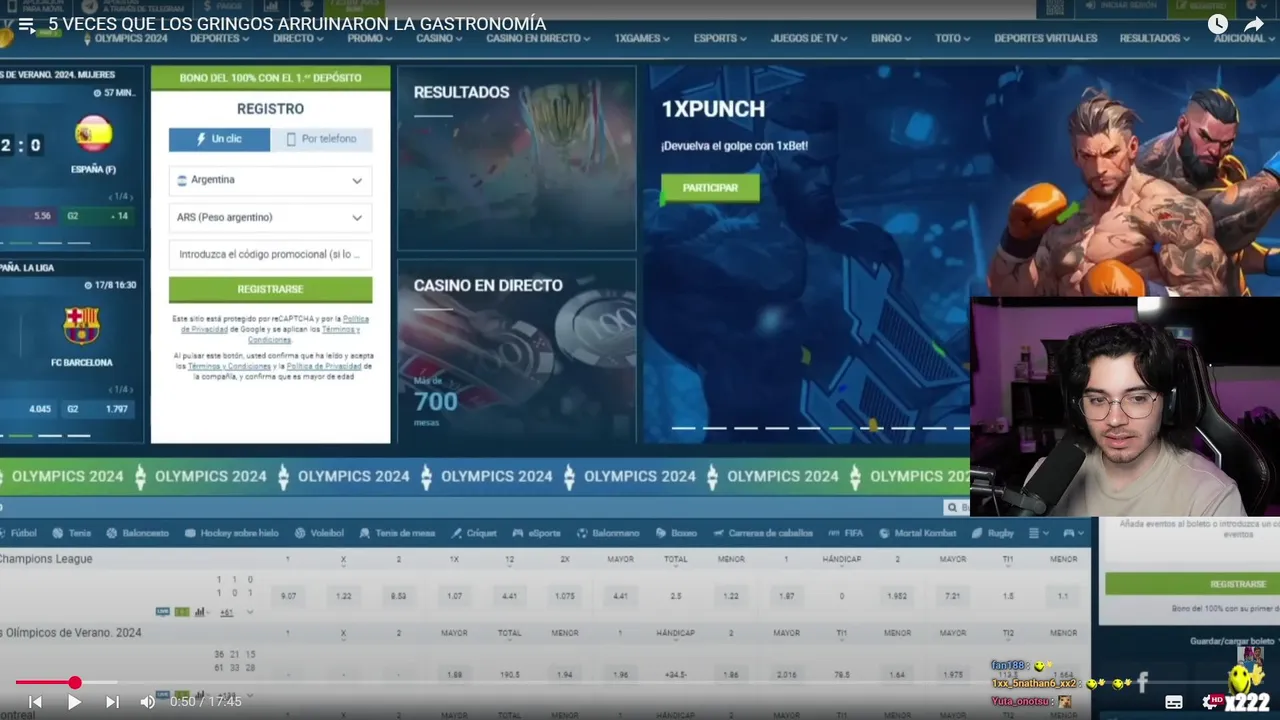Viewport: 1280px width, 720px height.
Task: Open the YouTube playlist menu icon
Action: 26,24
